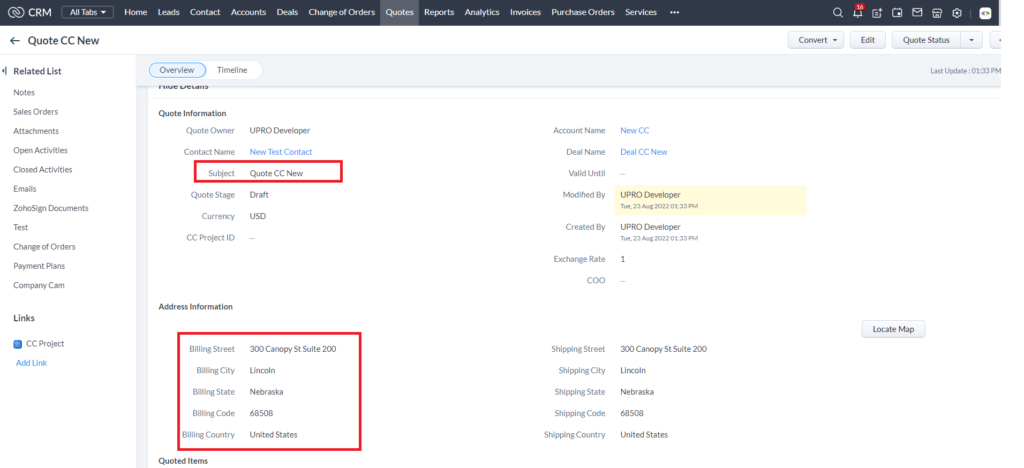The height and width of the screenshot is (468, 1024).
Task: Collapse the Related List sidebar toggle
Action: click(5, 70)
